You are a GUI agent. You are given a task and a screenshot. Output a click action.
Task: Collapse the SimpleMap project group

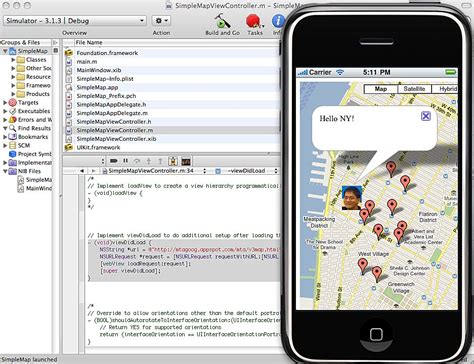pos(5,51)
